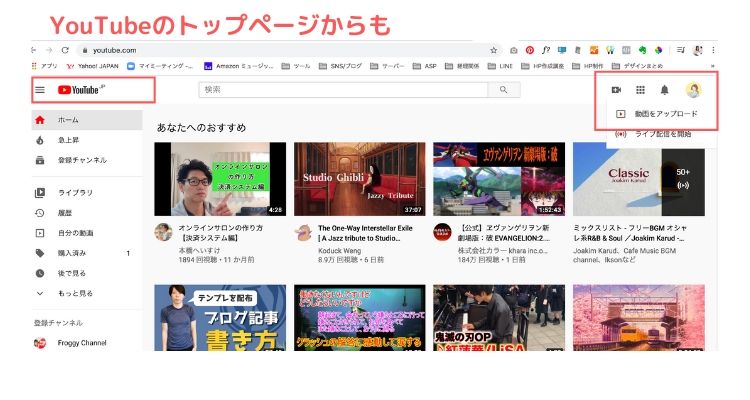Expand もっと見る in sidebar
The height and width of the screenshot is (400, 750).
(87, 293)
